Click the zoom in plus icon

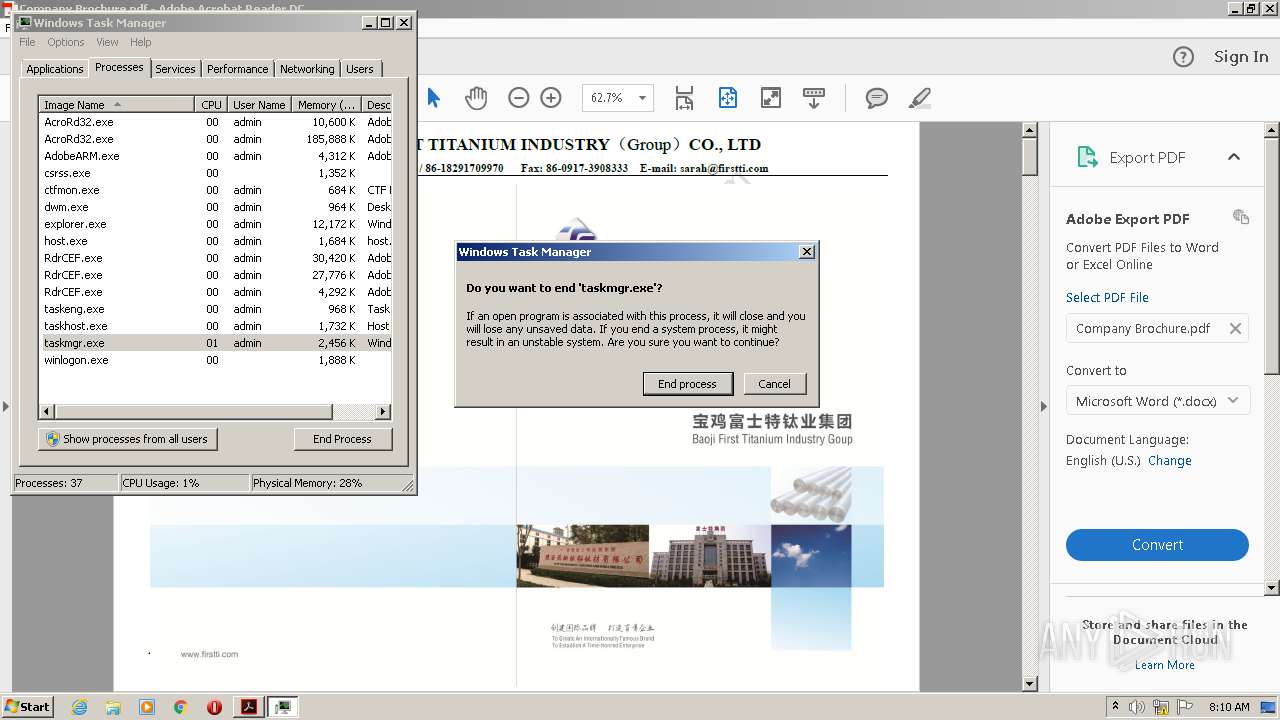(551, 97)
